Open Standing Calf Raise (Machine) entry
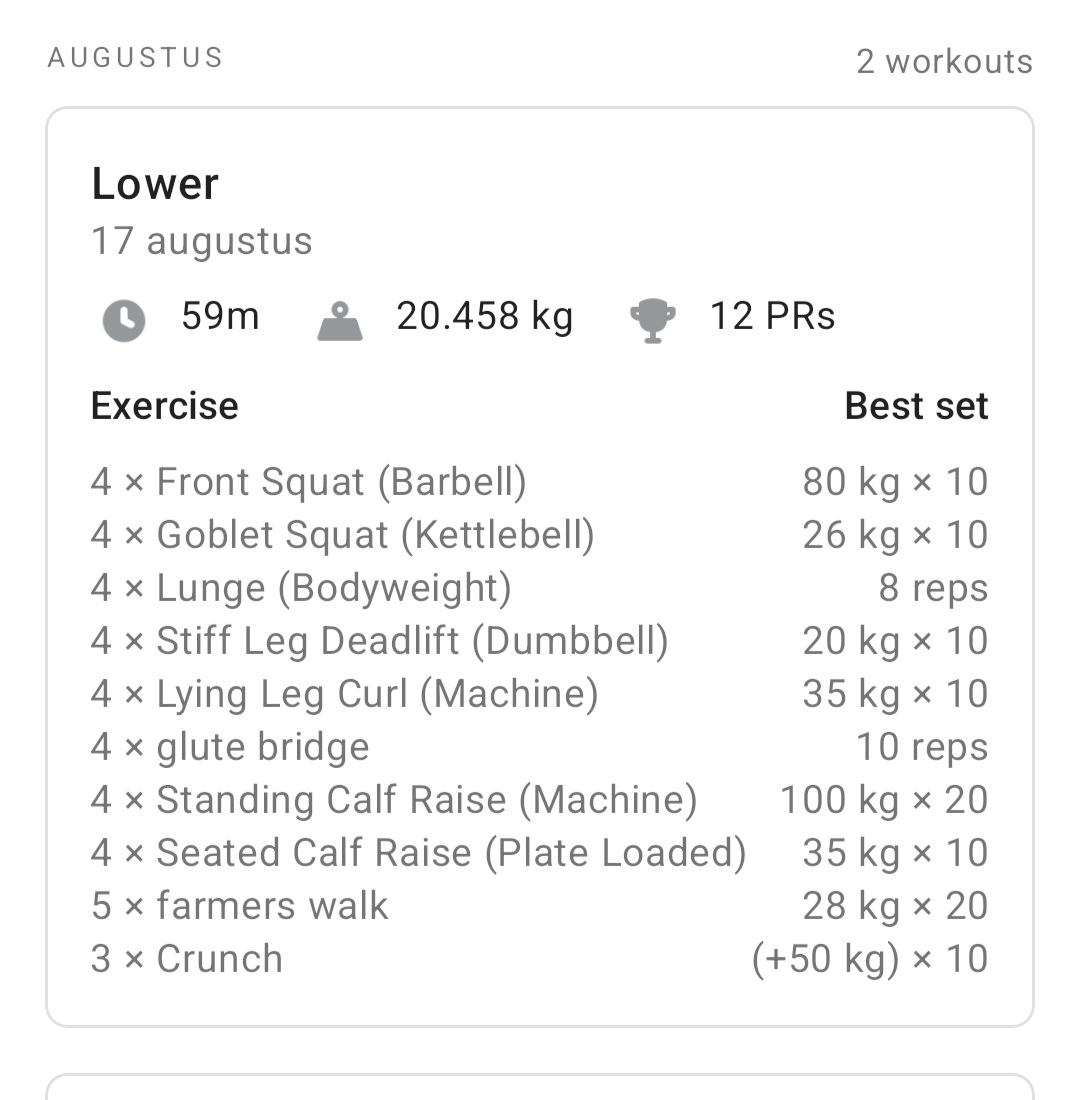Viewport: 1080px width, 1100px height. pyautogui.click(x=394, y=800)
